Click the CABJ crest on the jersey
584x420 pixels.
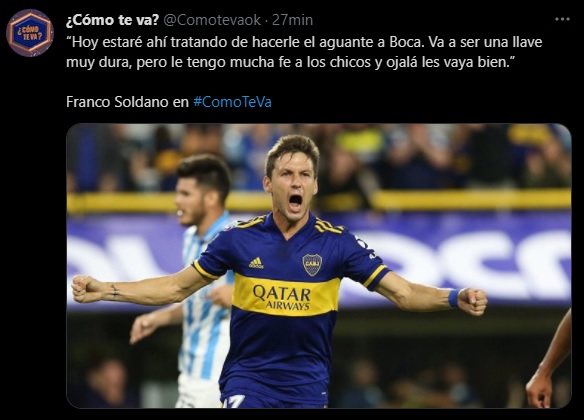(312, 264)
